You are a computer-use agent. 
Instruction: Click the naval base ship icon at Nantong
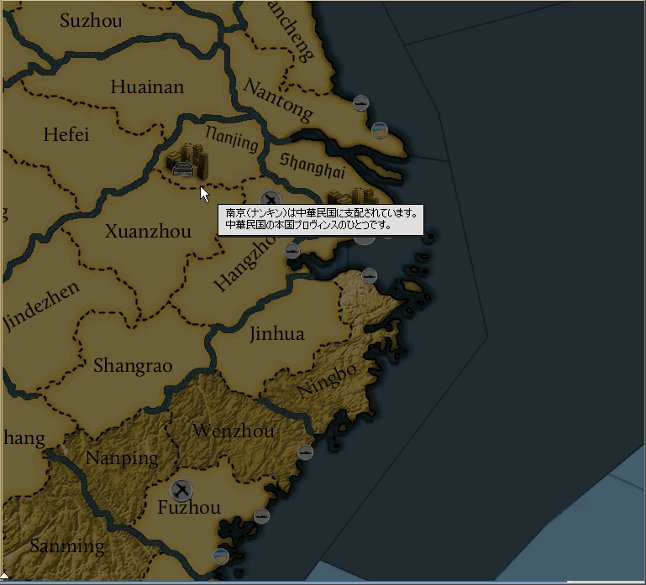(361, 103)
